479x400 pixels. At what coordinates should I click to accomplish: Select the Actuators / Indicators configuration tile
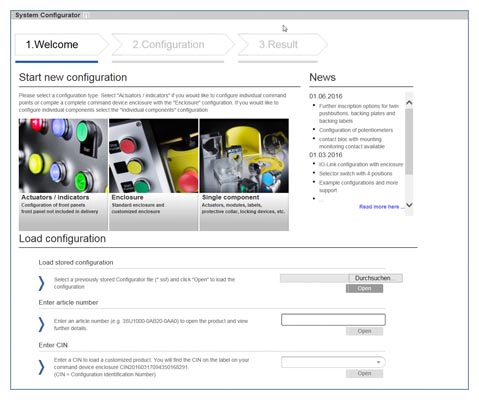[x=63, y=174]
